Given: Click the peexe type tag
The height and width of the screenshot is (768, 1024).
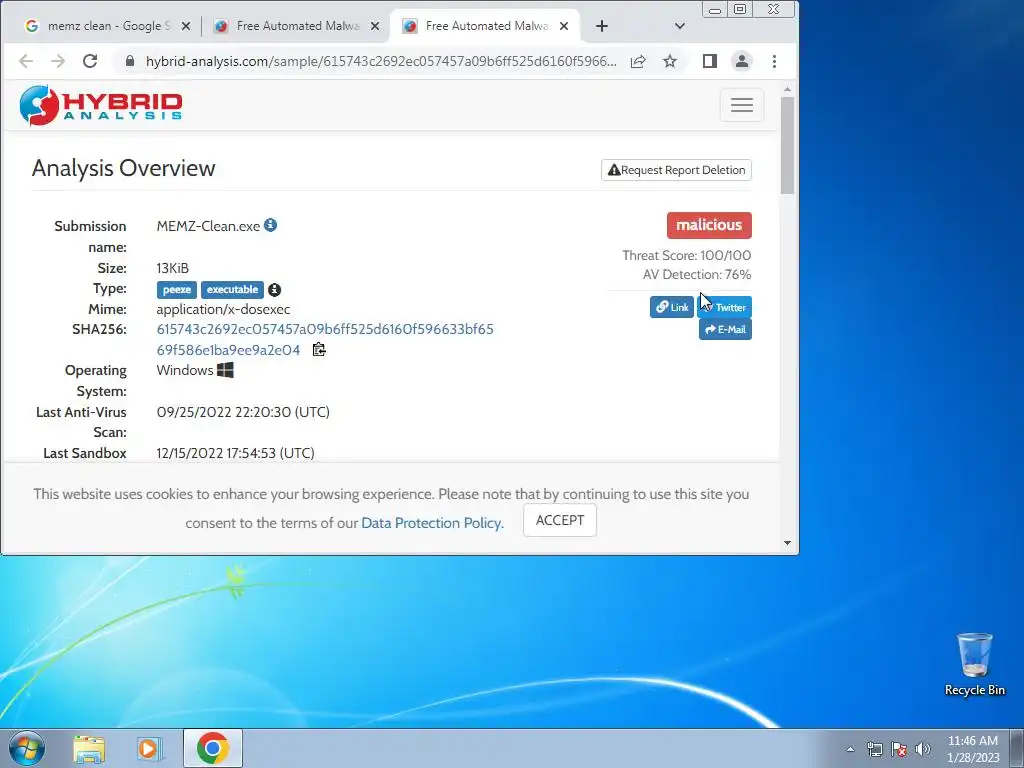Looking at the screenshot, I should (177, 289).
